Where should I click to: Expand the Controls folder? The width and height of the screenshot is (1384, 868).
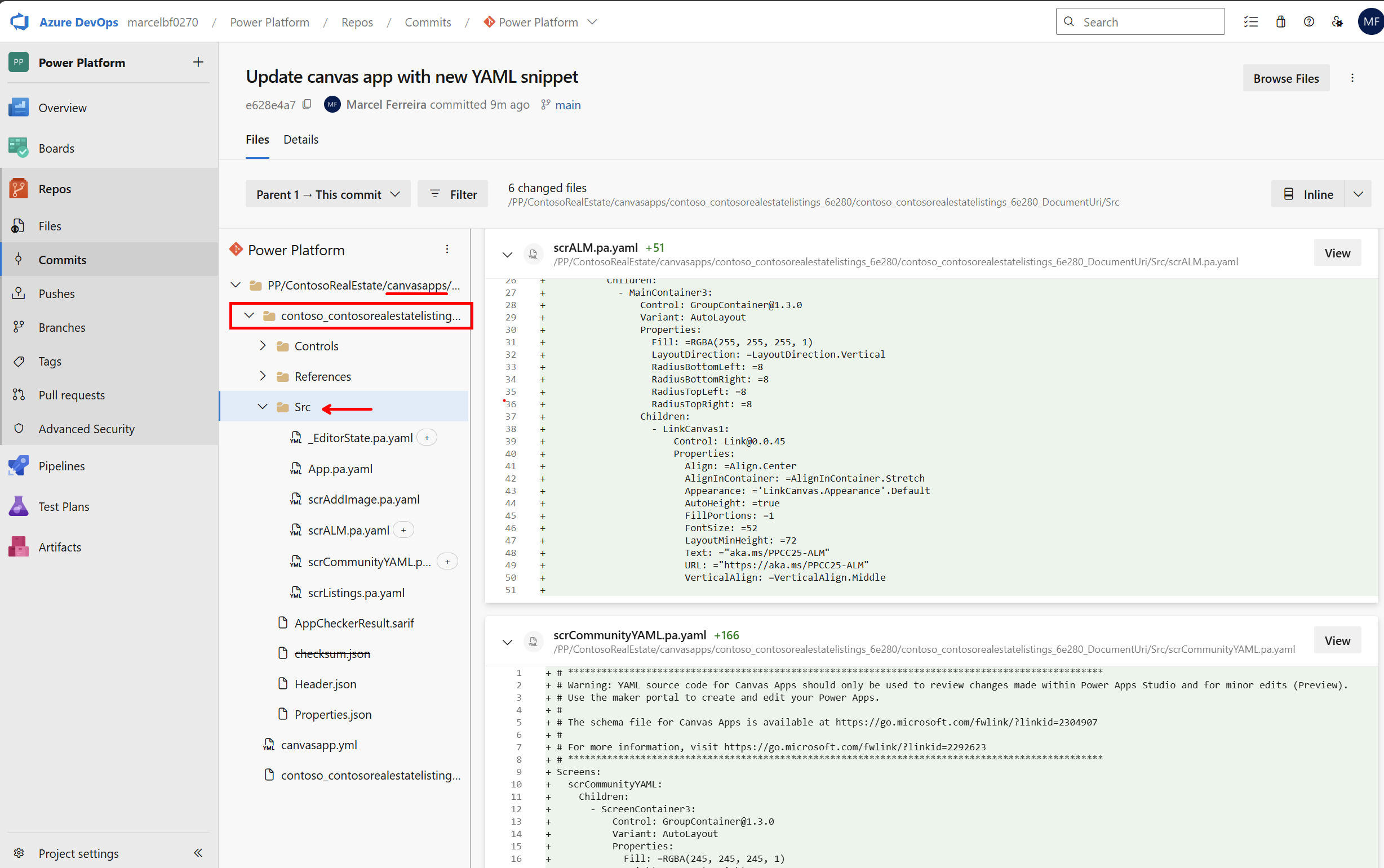(264, 345)
